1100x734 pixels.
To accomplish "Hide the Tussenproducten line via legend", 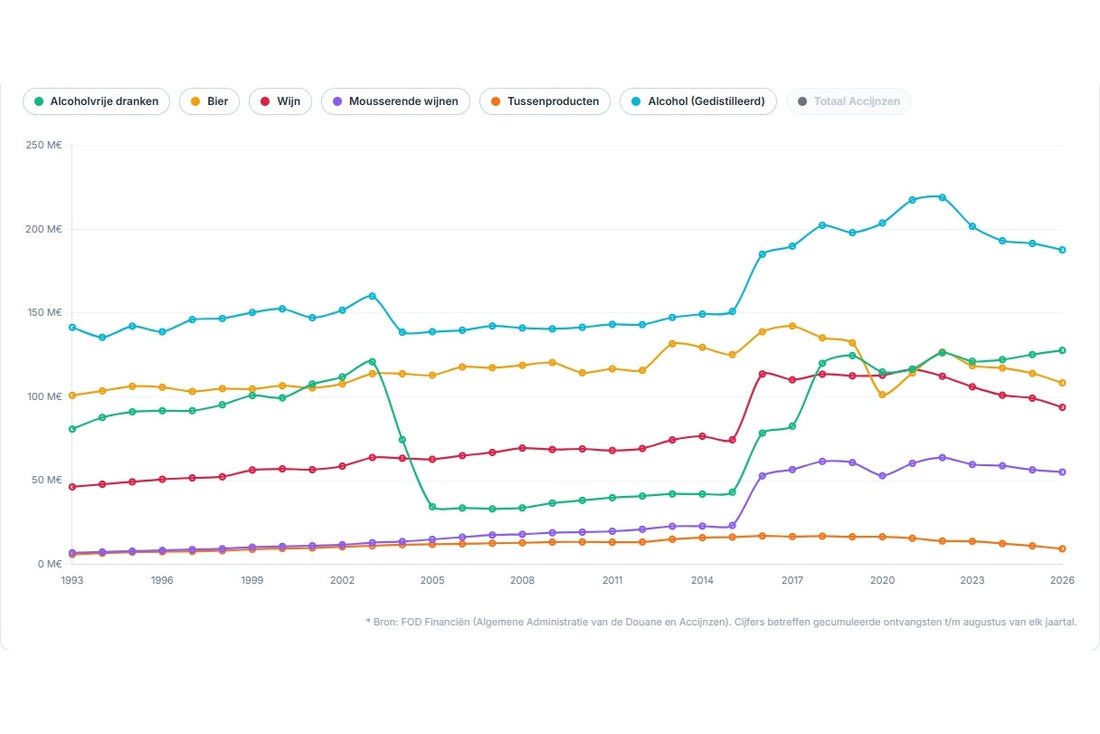I will 545,101.
